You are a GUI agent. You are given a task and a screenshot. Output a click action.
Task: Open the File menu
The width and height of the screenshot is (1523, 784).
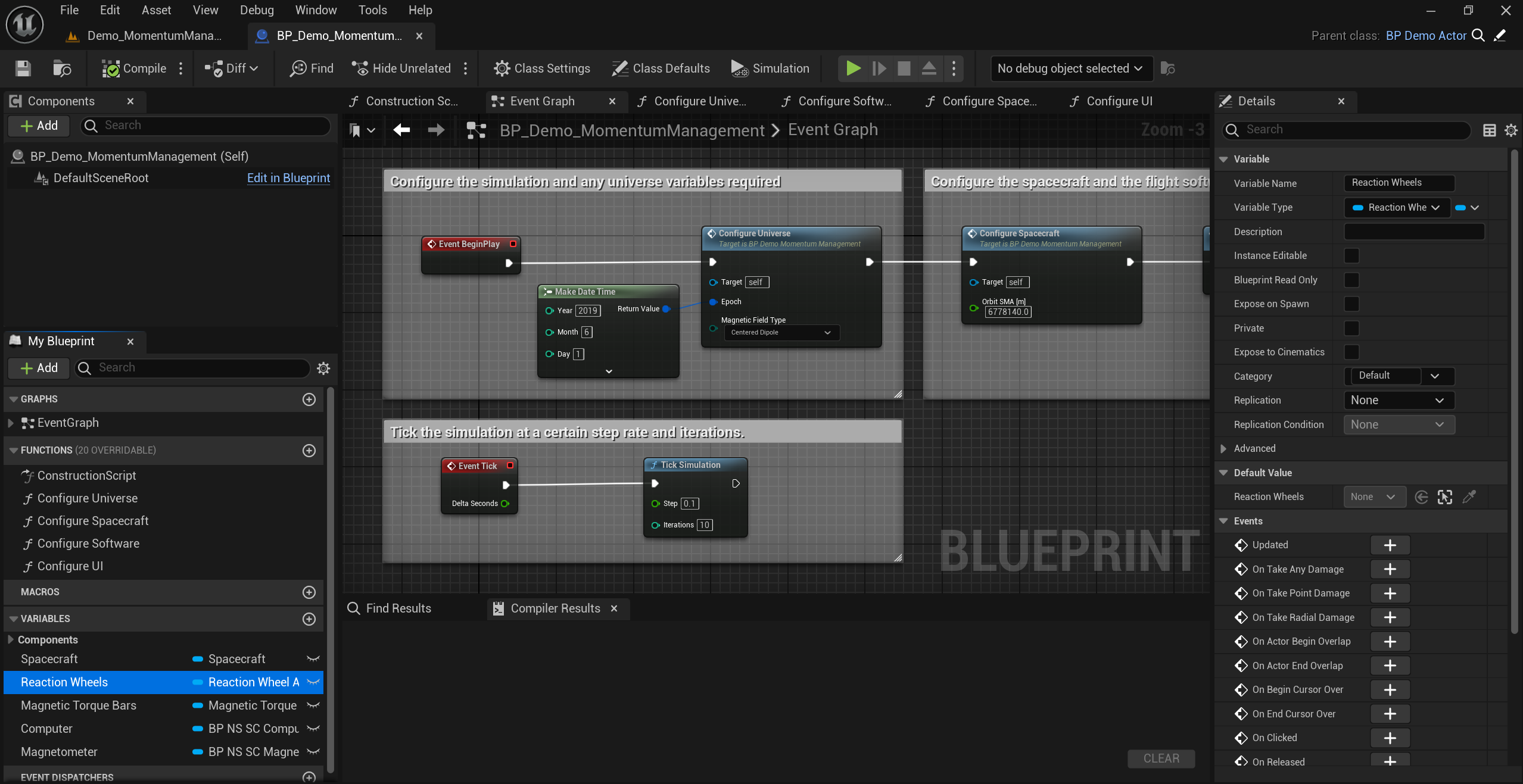[x=69, y=10]
